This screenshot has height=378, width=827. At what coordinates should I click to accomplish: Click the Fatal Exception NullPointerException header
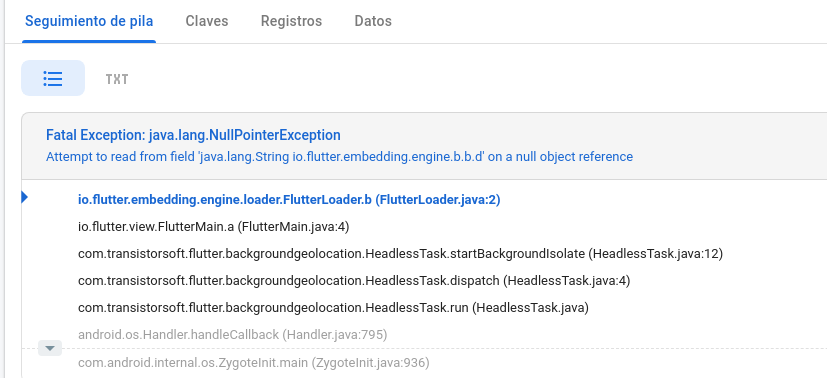click(x=193, y=135)
